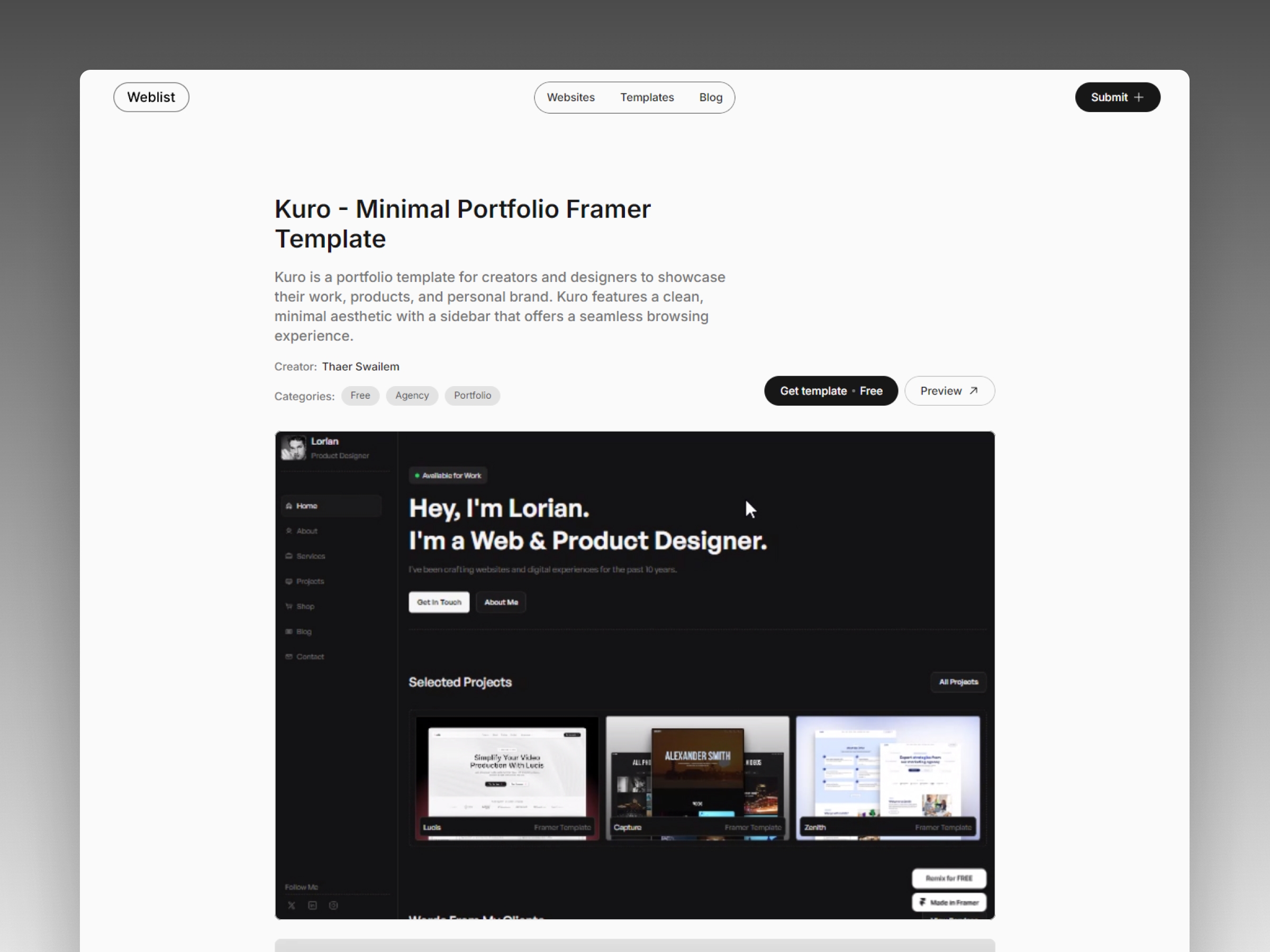
Task: Navigate to the Templates tab
Action: [x=648, y=97]
